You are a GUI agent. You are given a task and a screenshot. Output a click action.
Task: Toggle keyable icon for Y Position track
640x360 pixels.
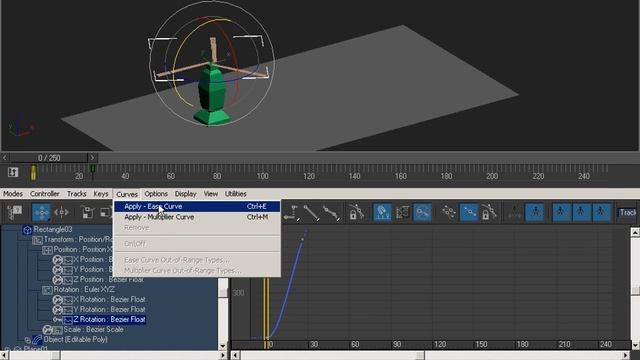point(58,269)
